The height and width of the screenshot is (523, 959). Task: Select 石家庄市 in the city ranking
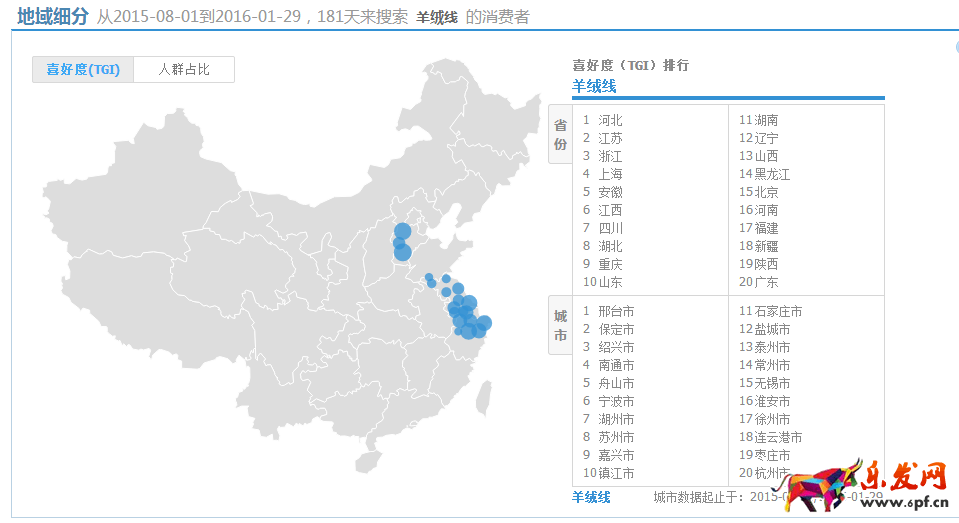[778, 311]
